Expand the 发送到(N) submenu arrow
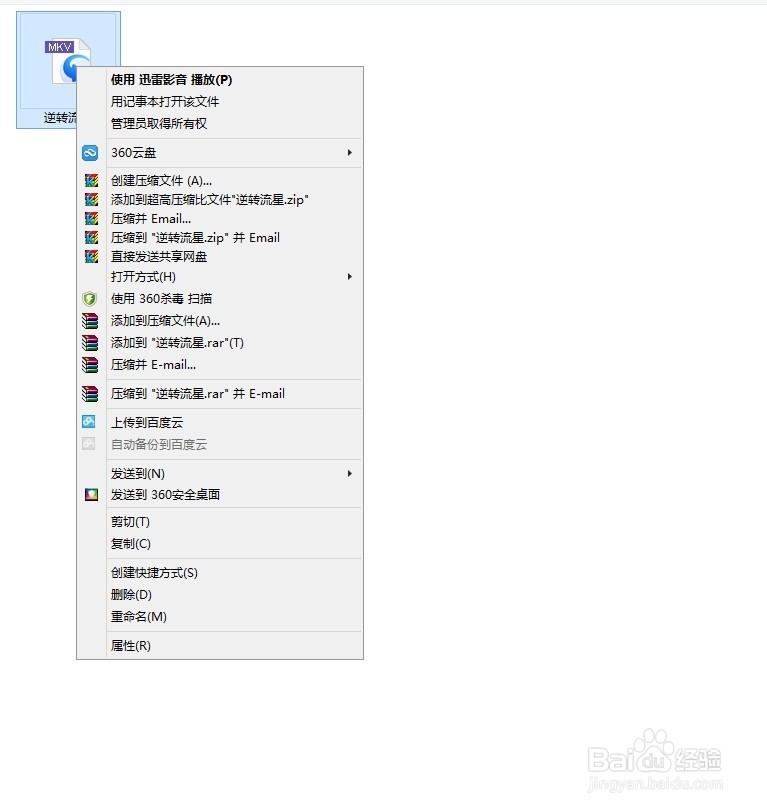This screenshot has height=811, width=767. click(350, 473)
